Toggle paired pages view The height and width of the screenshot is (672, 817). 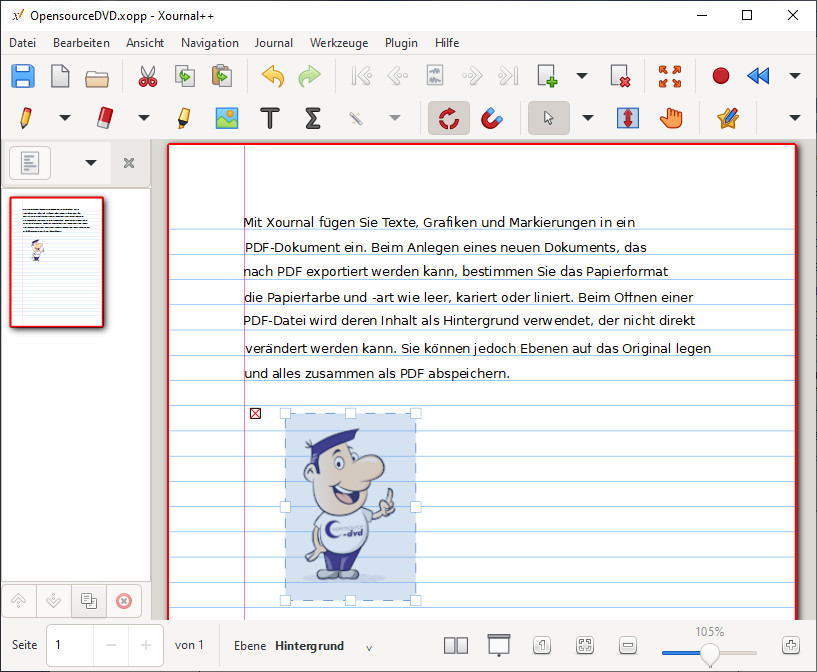point(455,645)
